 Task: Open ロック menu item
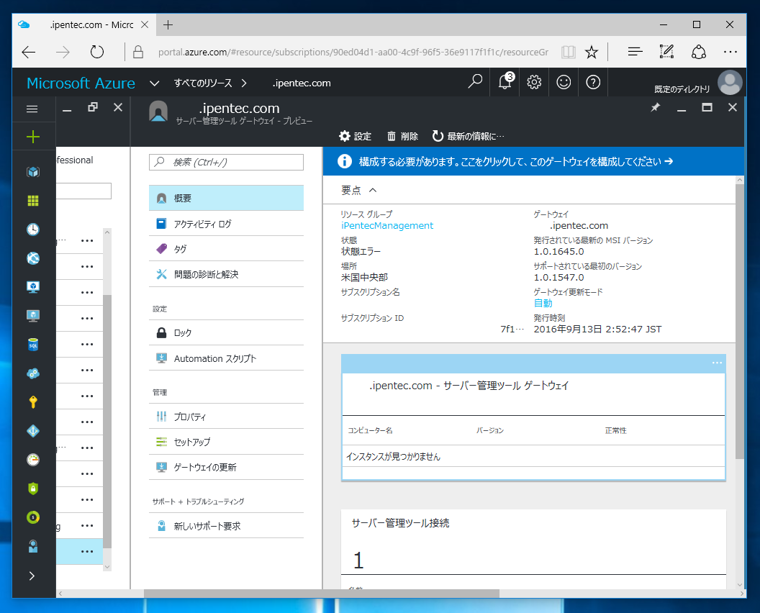click(x=226, y=333)
